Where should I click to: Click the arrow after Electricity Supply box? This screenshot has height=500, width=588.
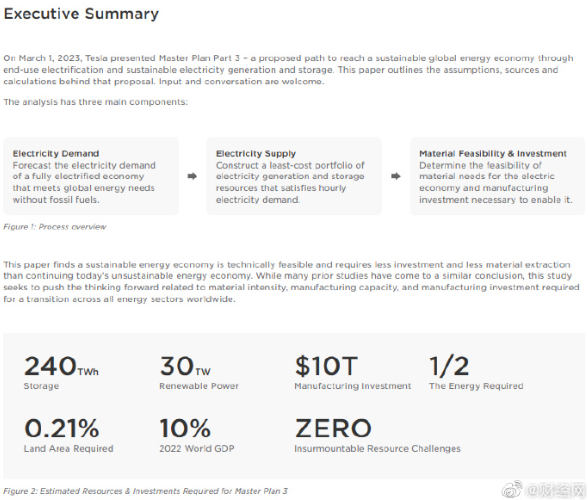[396, 176]
